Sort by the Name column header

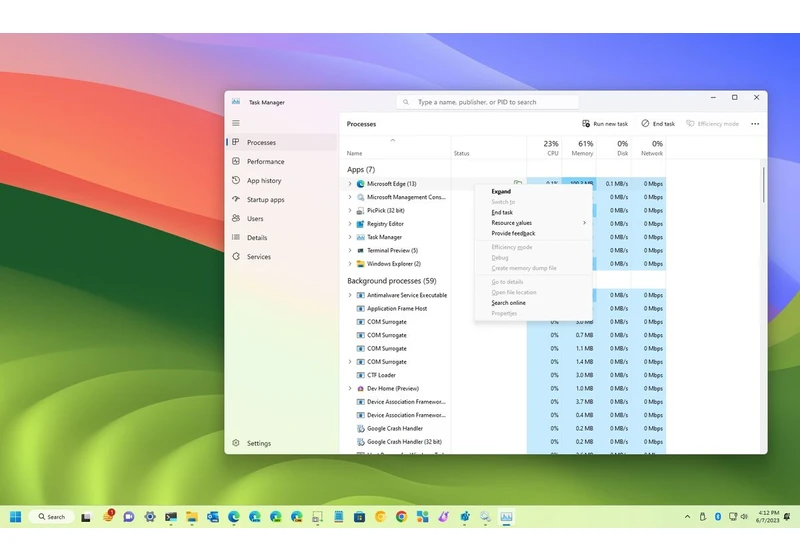395,147
